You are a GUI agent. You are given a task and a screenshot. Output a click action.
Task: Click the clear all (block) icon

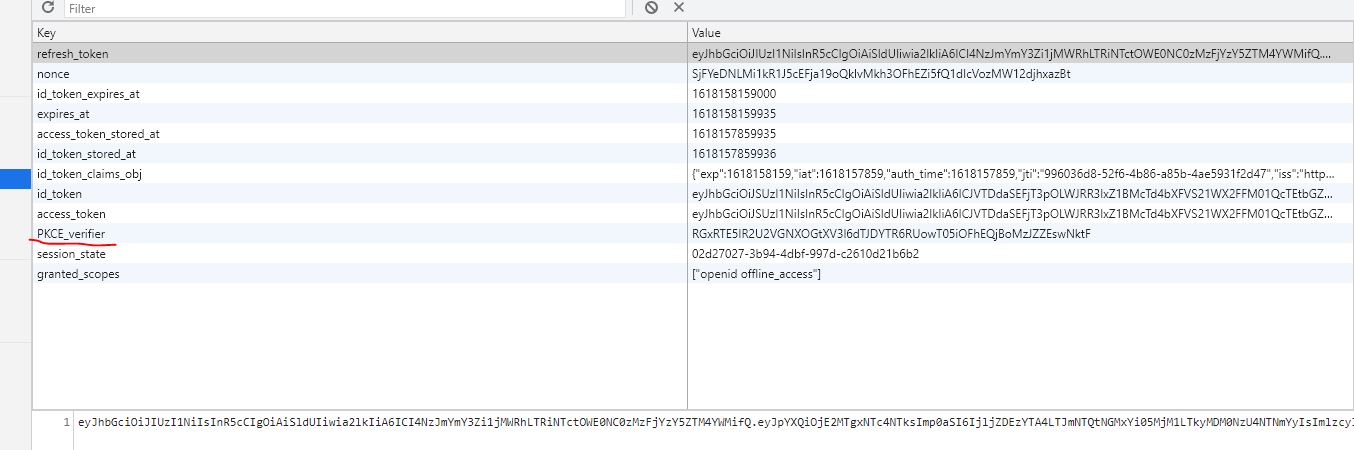(651, 7)
